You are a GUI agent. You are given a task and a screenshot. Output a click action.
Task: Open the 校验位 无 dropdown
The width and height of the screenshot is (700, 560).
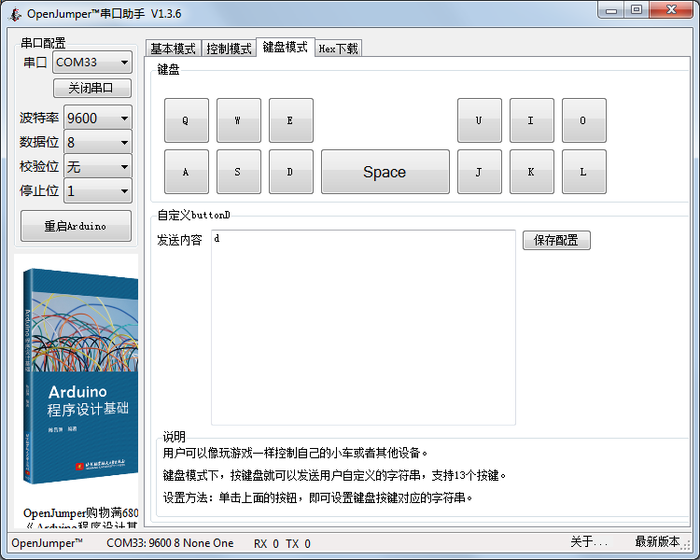(x=98, y=167)
